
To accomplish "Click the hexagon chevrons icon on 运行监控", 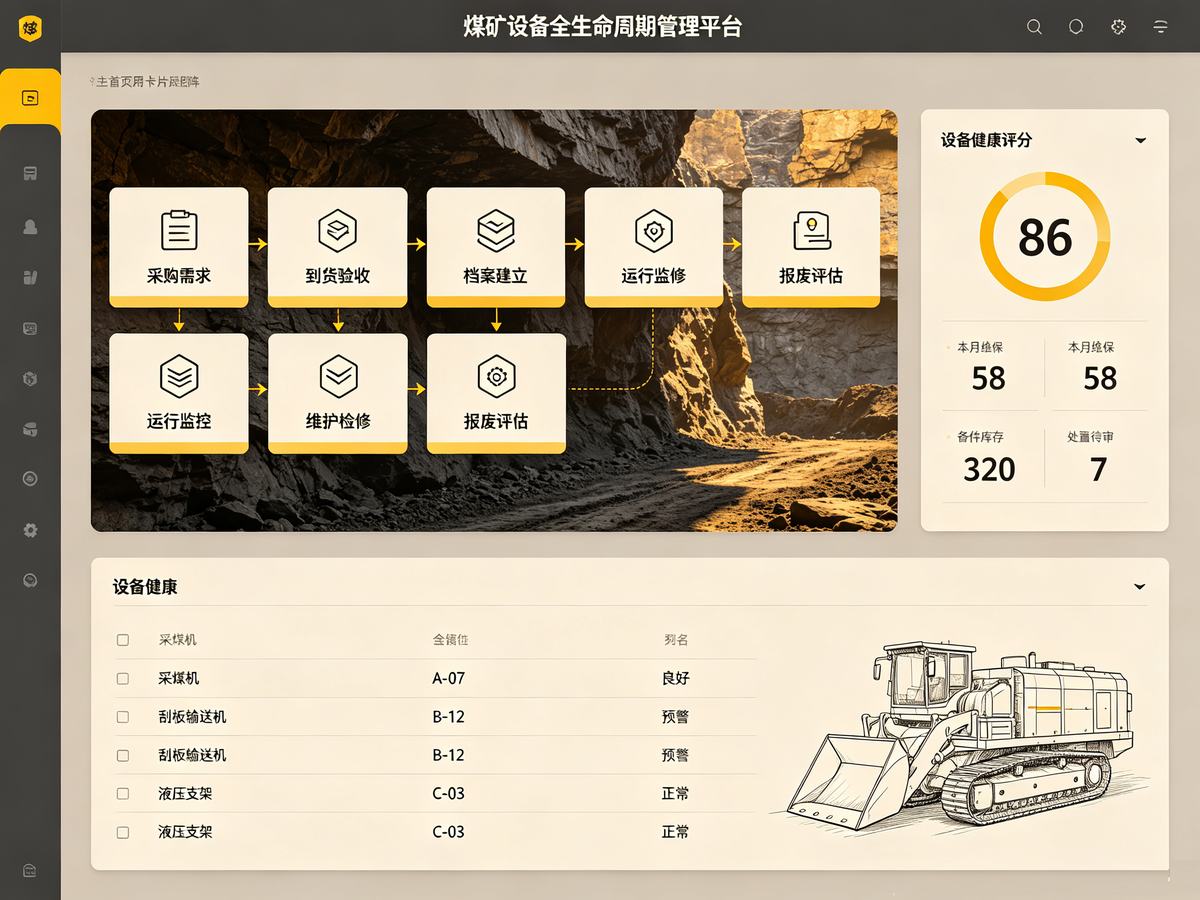I will pos(179,376).
